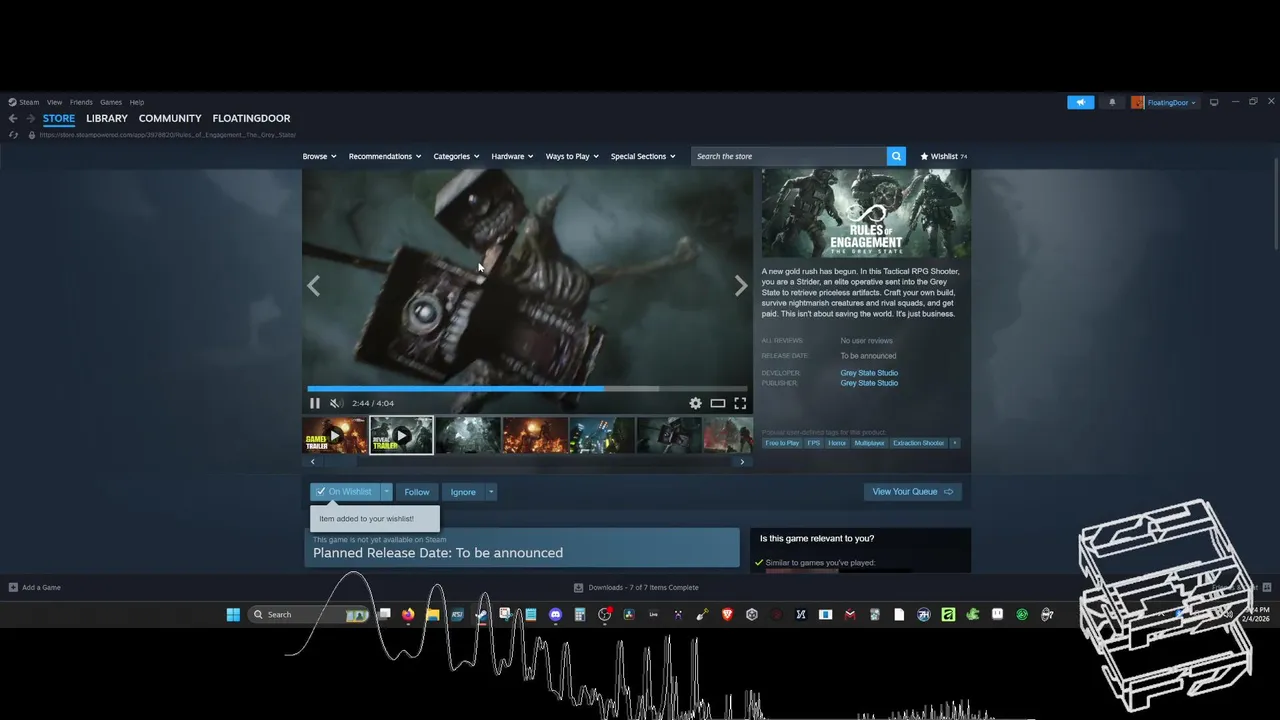Open the Windows Start menu
This screenshot has width=1280, height=720.
[x=233, y=614]
